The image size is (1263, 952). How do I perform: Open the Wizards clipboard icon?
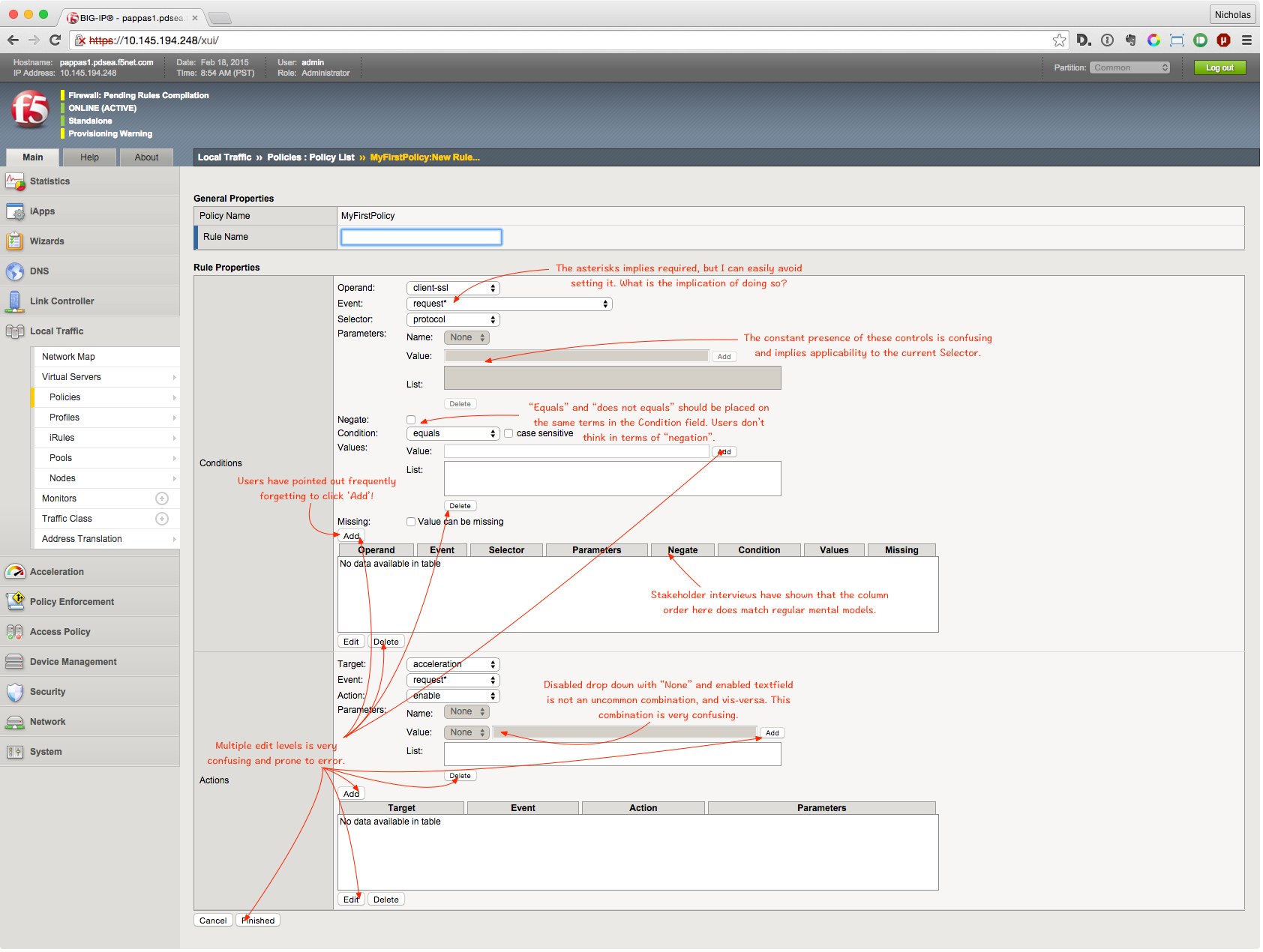tap(15, 241)
